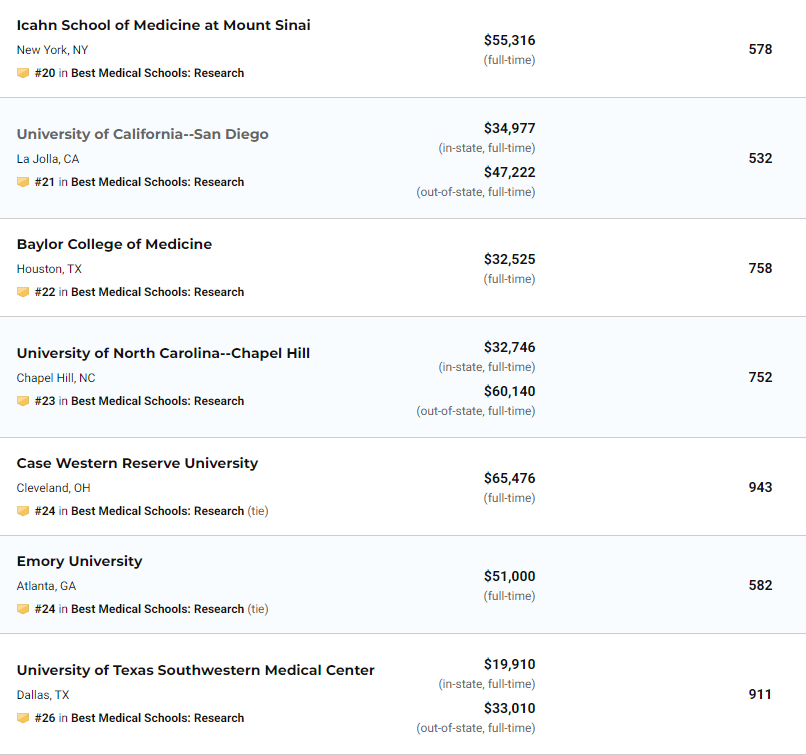Screen dimensions: 806x755
Task: Click the badge icon beside #21 ranking
Action: point(23,182)
